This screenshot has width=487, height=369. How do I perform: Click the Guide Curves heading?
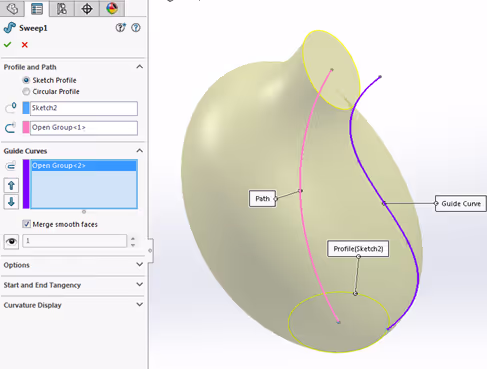coord(25,151)
